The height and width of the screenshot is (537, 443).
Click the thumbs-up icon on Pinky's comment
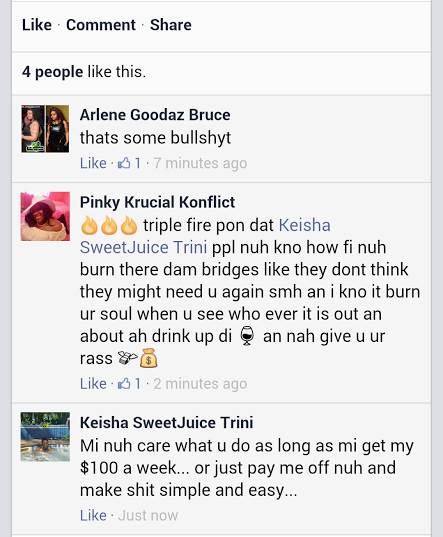tap(124, 383)
